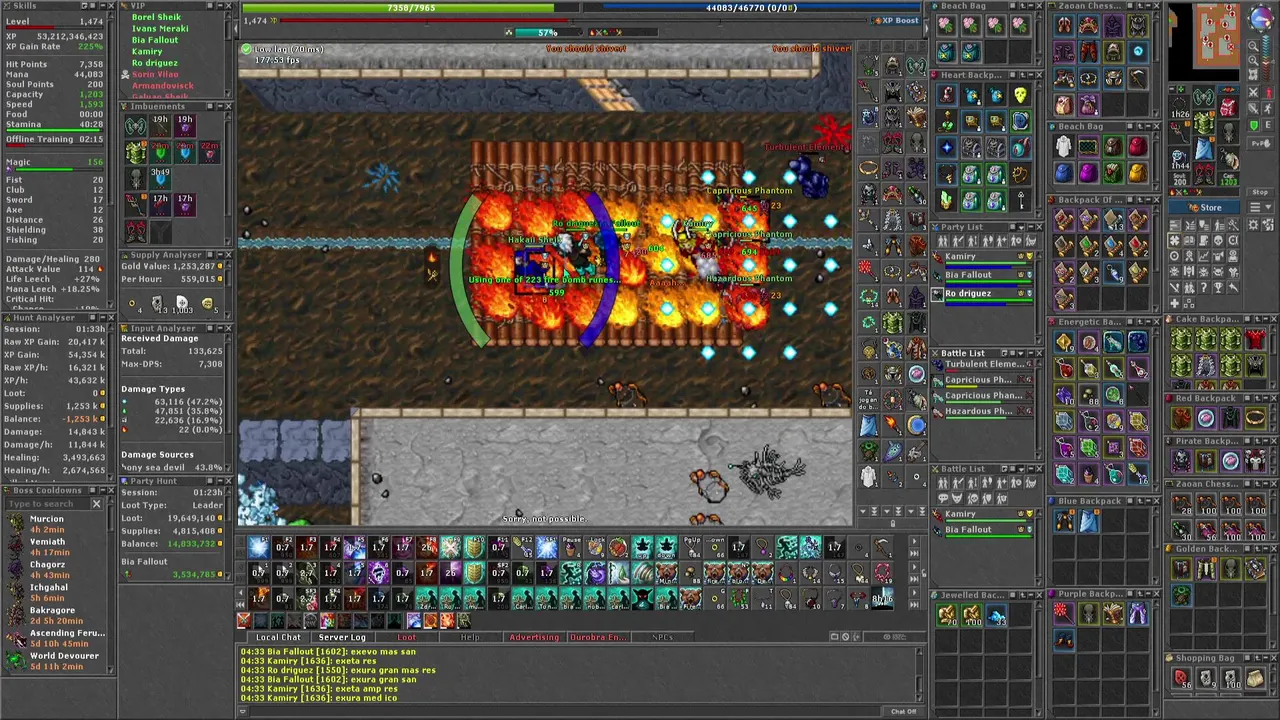Open the Help chat tab
This screenshot has width=1280, height=720.
[x=470, y=637]
